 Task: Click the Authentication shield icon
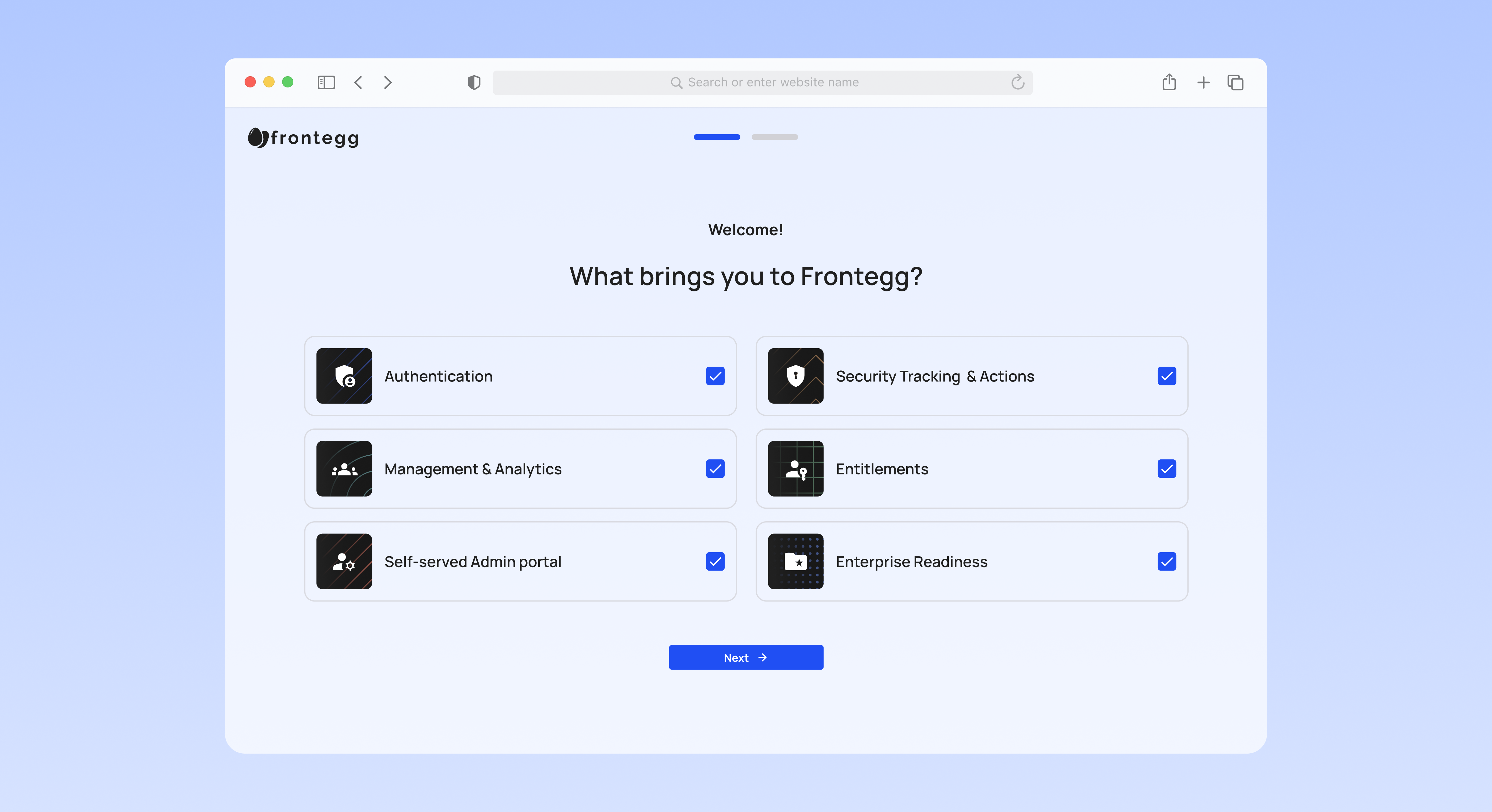coord(344,376)
